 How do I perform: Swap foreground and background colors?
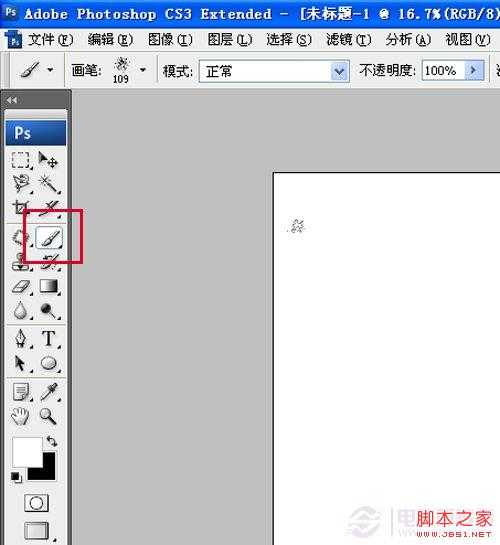click(x=52, y=441)
